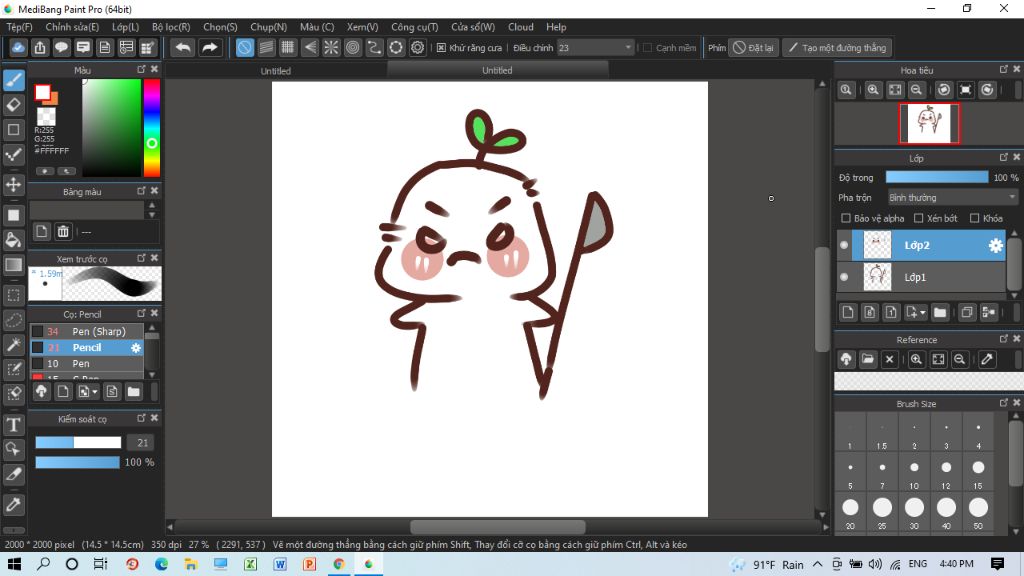Select the Gradient tool
Viewport: 1024px width, 576px height.
[14, 264]
